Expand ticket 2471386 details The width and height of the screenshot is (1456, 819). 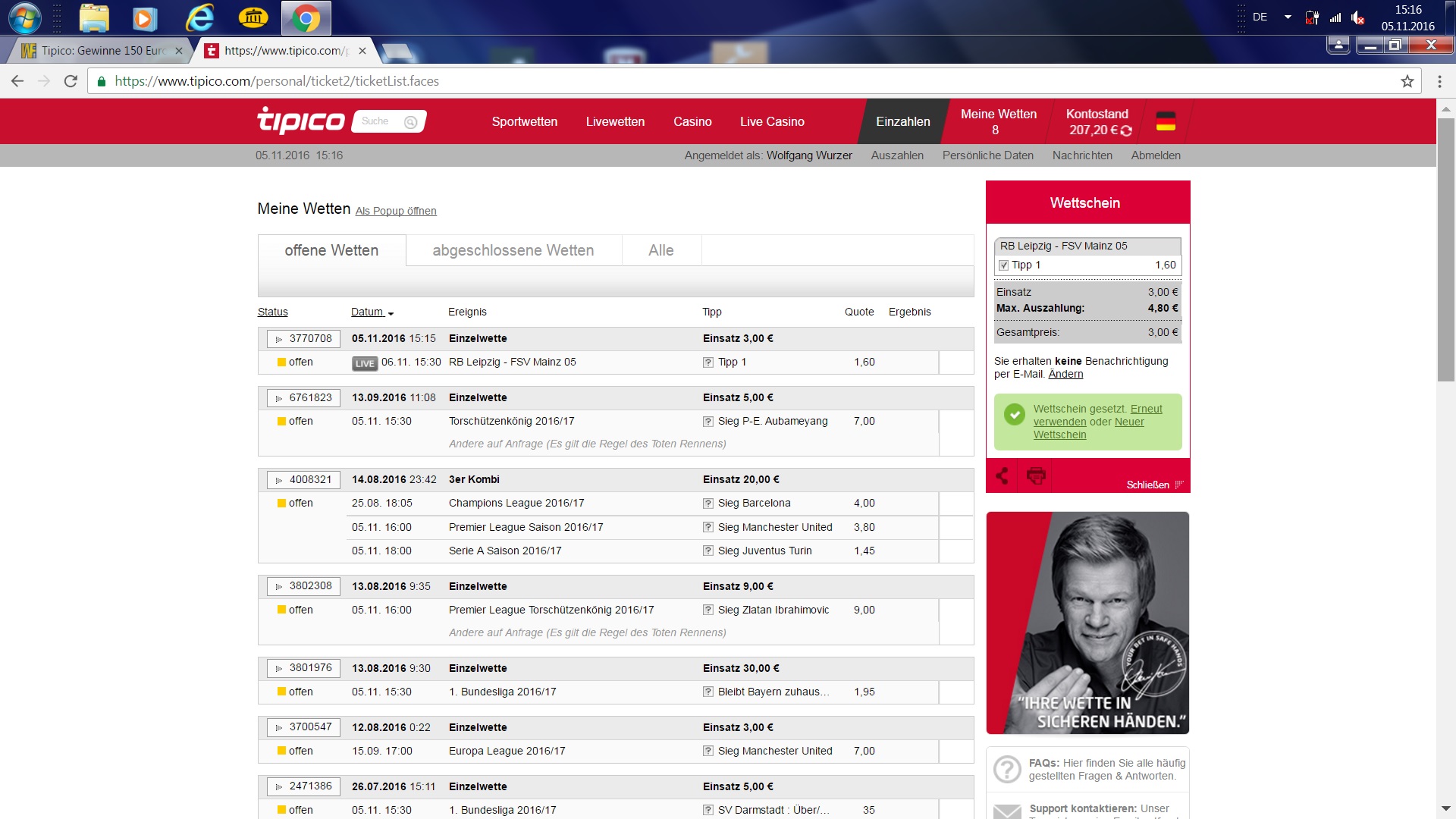pyautogui.click(x=303, y=786)
